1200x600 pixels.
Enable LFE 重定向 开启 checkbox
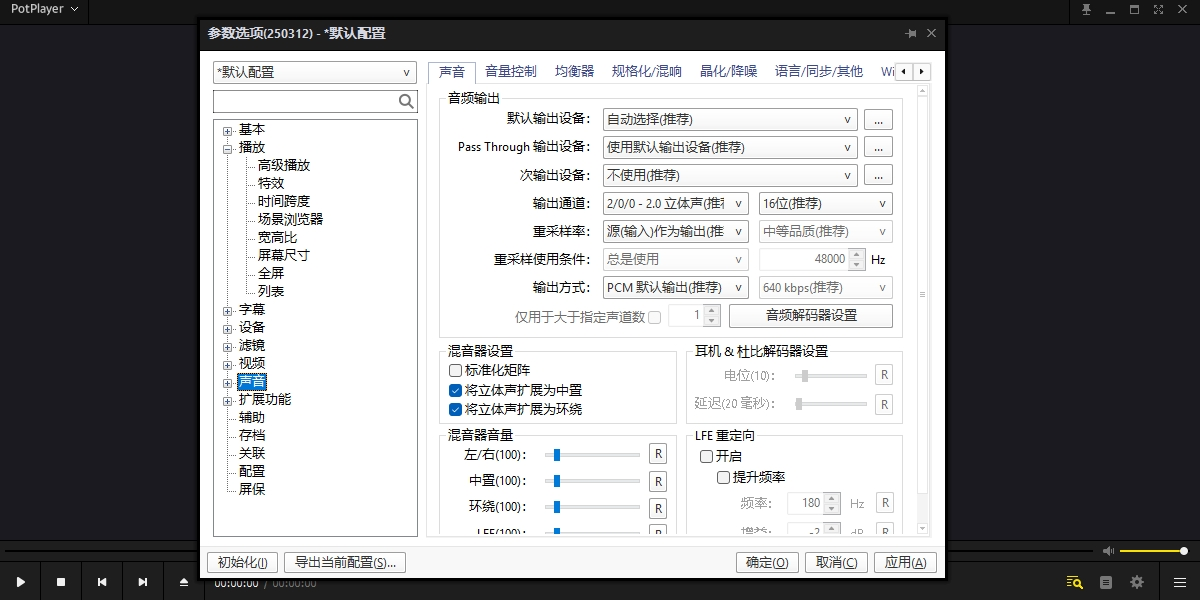tap(707, 456)
